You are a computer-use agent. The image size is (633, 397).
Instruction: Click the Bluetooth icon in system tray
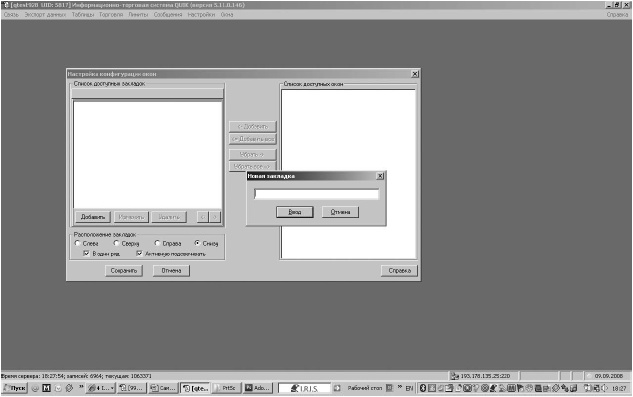423,388
